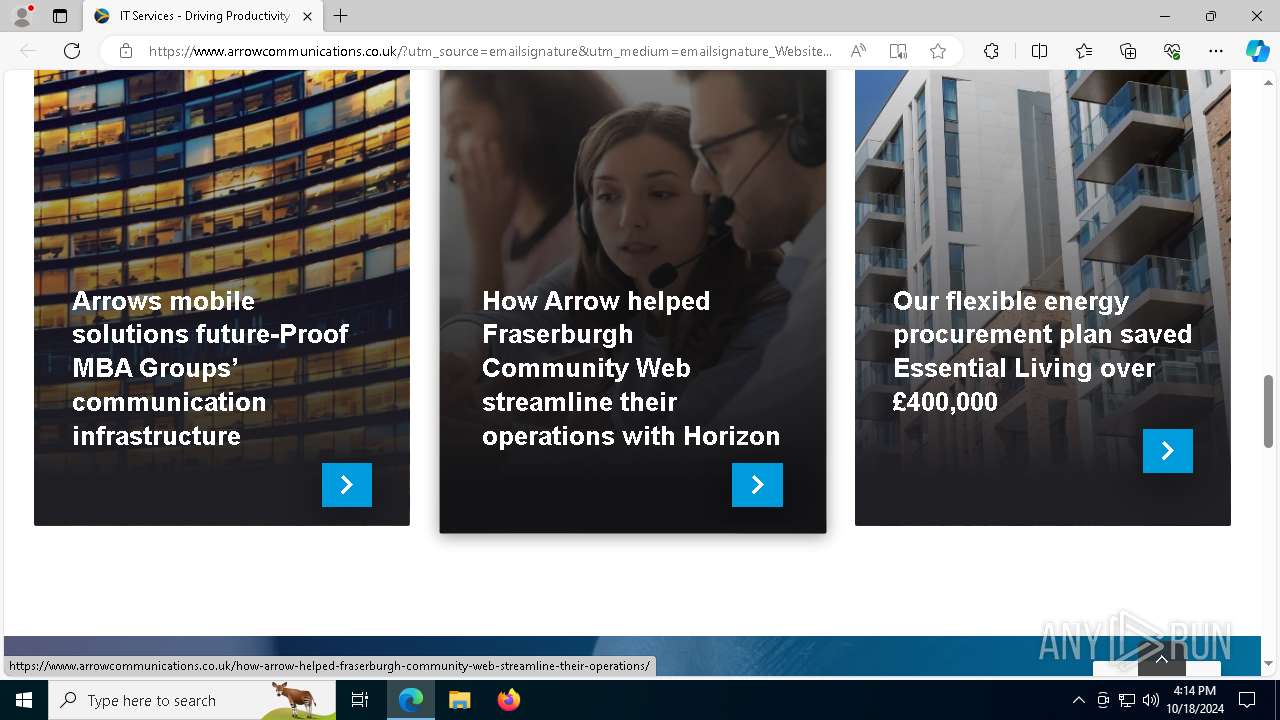The width and height of the screenshot is (1280, 720).
Task: Open Copilot sidebar
Action: tap(1257, 51)
